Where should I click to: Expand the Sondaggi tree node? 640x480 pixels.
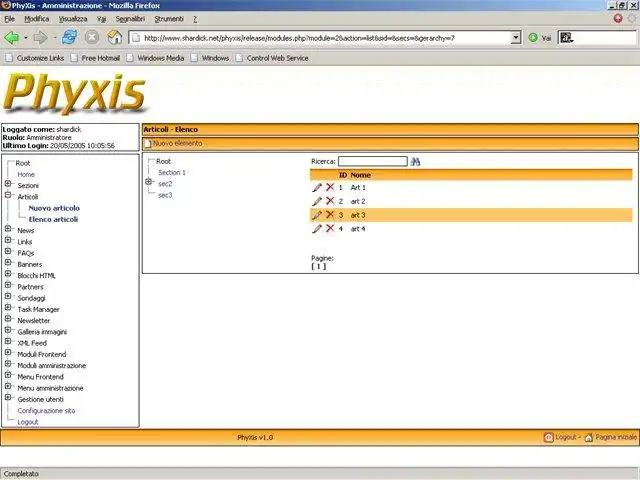(x=8, y=296)
